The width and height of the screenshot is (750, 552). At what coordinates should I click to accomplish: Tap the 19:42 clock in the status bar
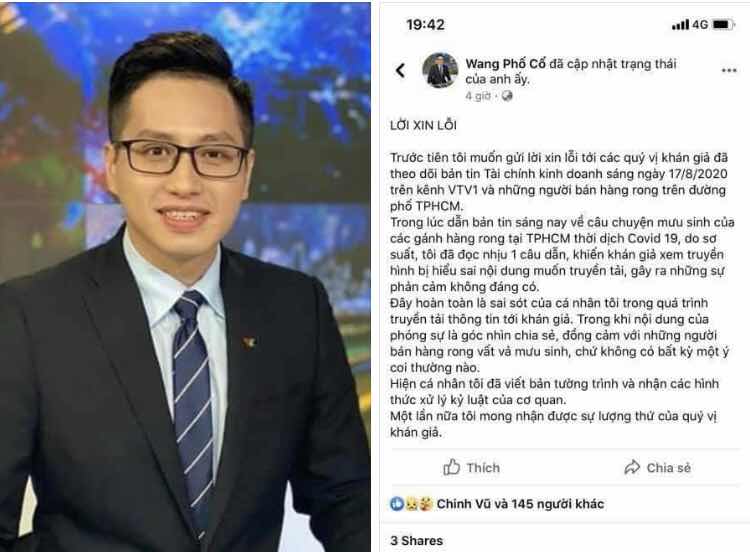(x=425, y=24)
